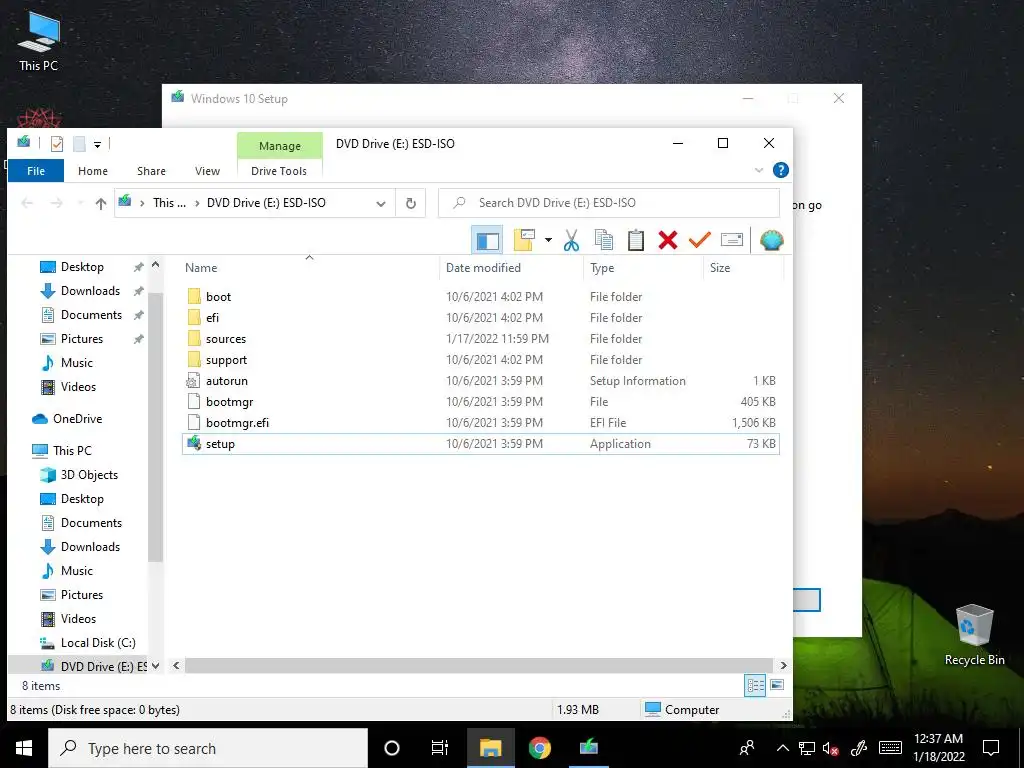
Task: Select the efi folder
Action: (212, 318)
